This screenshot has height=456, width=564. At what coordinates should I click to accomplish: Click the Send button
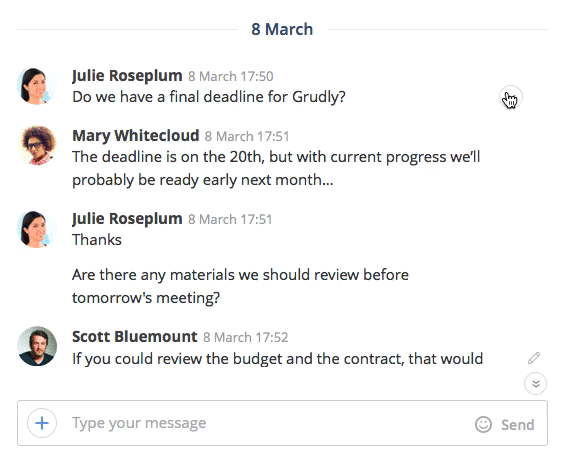518,425
